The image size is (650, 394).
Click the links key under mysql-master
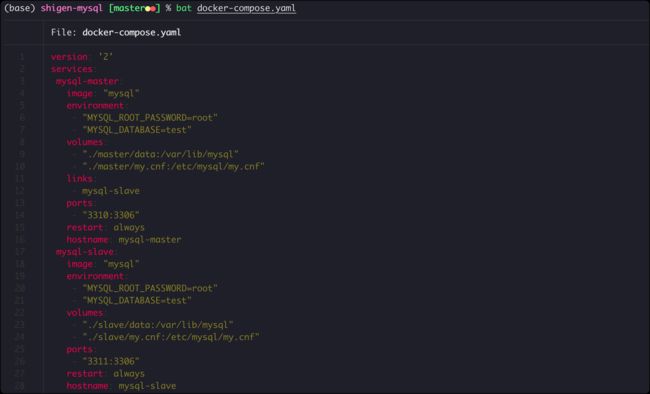(80, 179)
